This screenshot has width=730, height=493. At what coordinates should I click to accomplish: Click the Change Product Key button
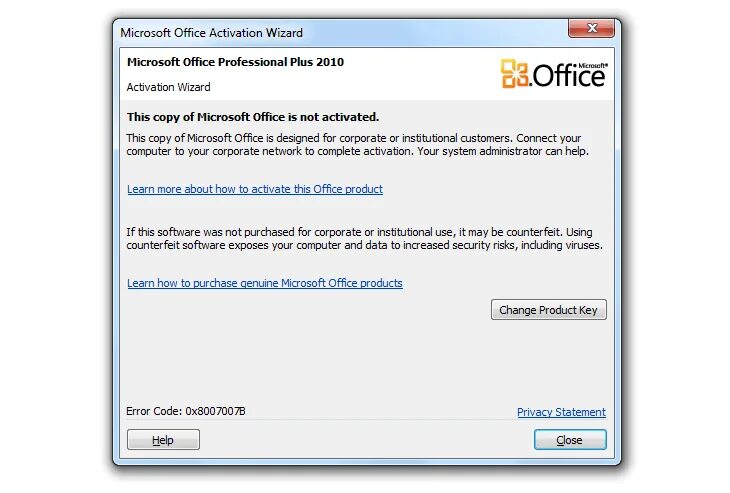point(548,310)
